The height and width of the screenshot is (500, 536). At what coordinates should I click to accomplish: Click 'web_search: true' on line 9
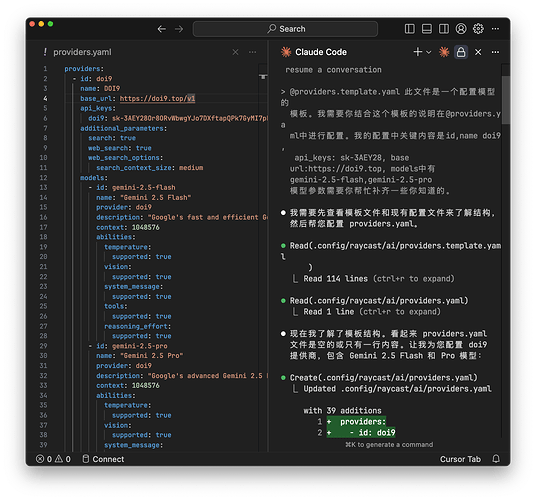click(x=120, y=148)
